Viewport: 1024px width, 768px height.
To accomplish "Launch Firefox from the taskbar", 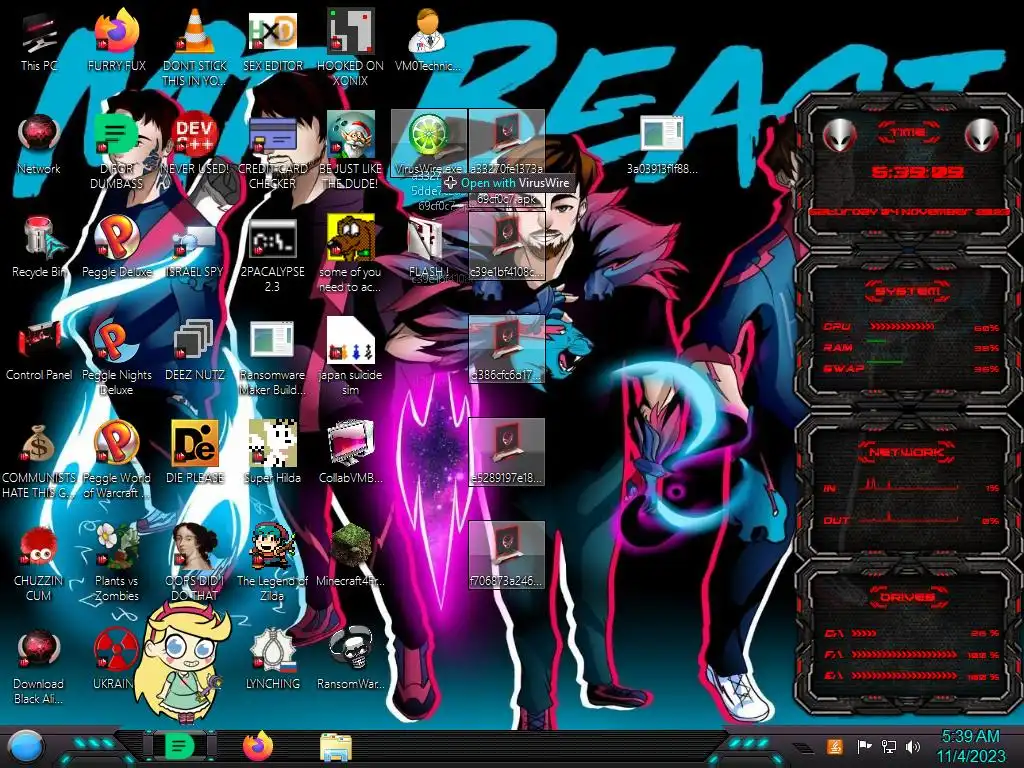I will [258, 746].
